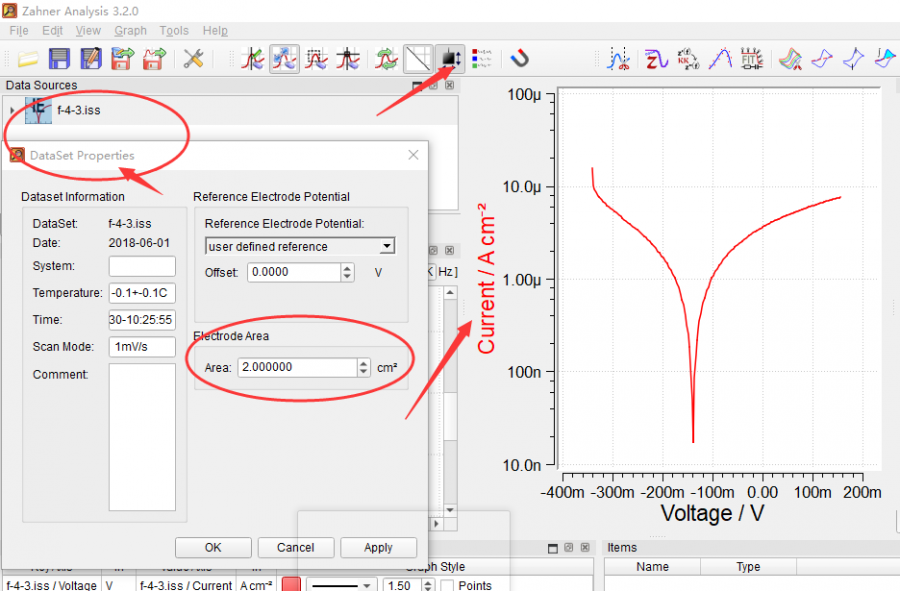This screenshot has width=900, height=591.
Task: Click the black square icon with resize arrows
Action: point(450,58)
